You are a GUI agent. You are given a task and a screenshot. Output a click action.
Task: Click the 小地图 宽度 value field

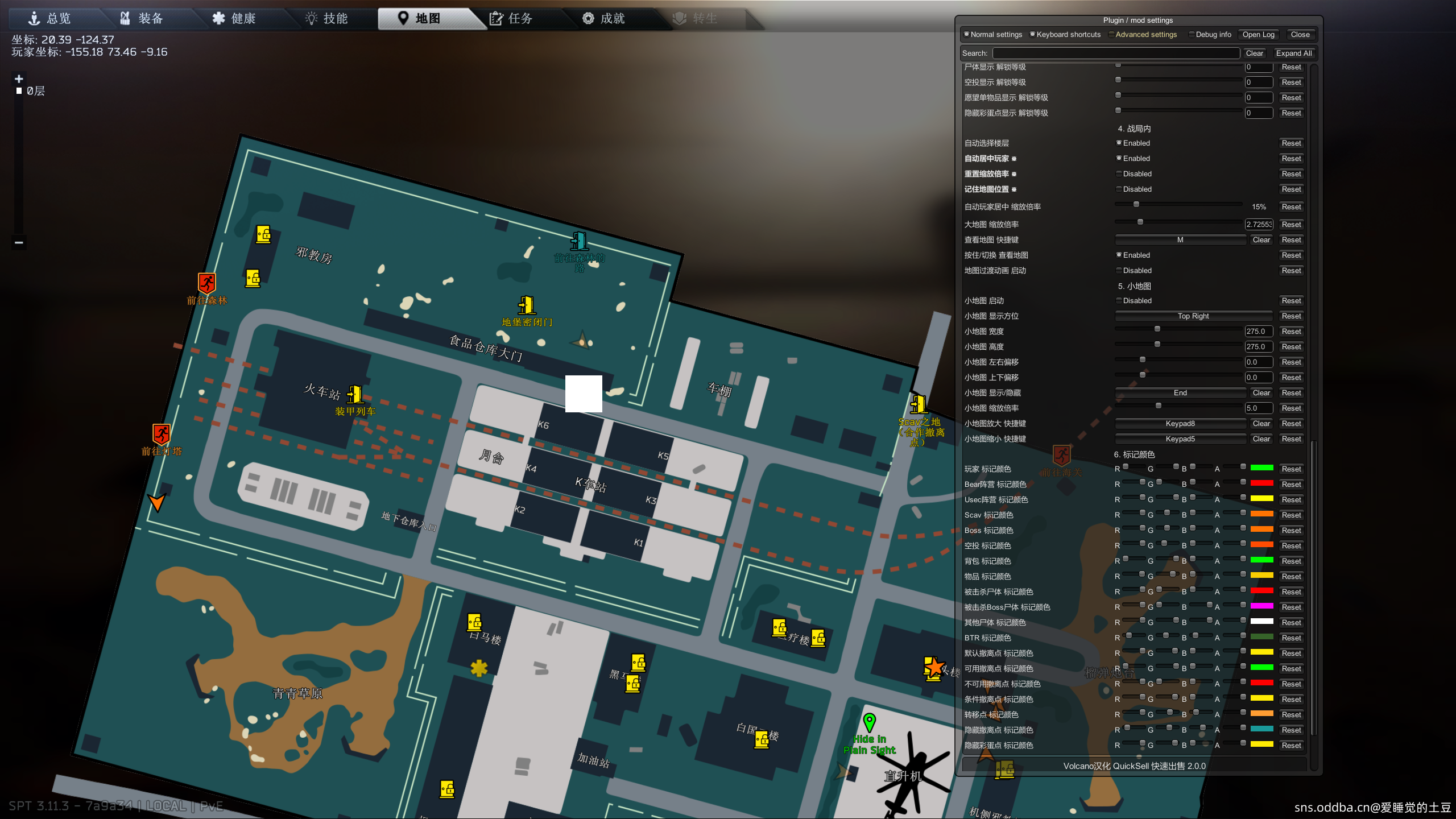pyautogui.click(x=1258, y=331)
